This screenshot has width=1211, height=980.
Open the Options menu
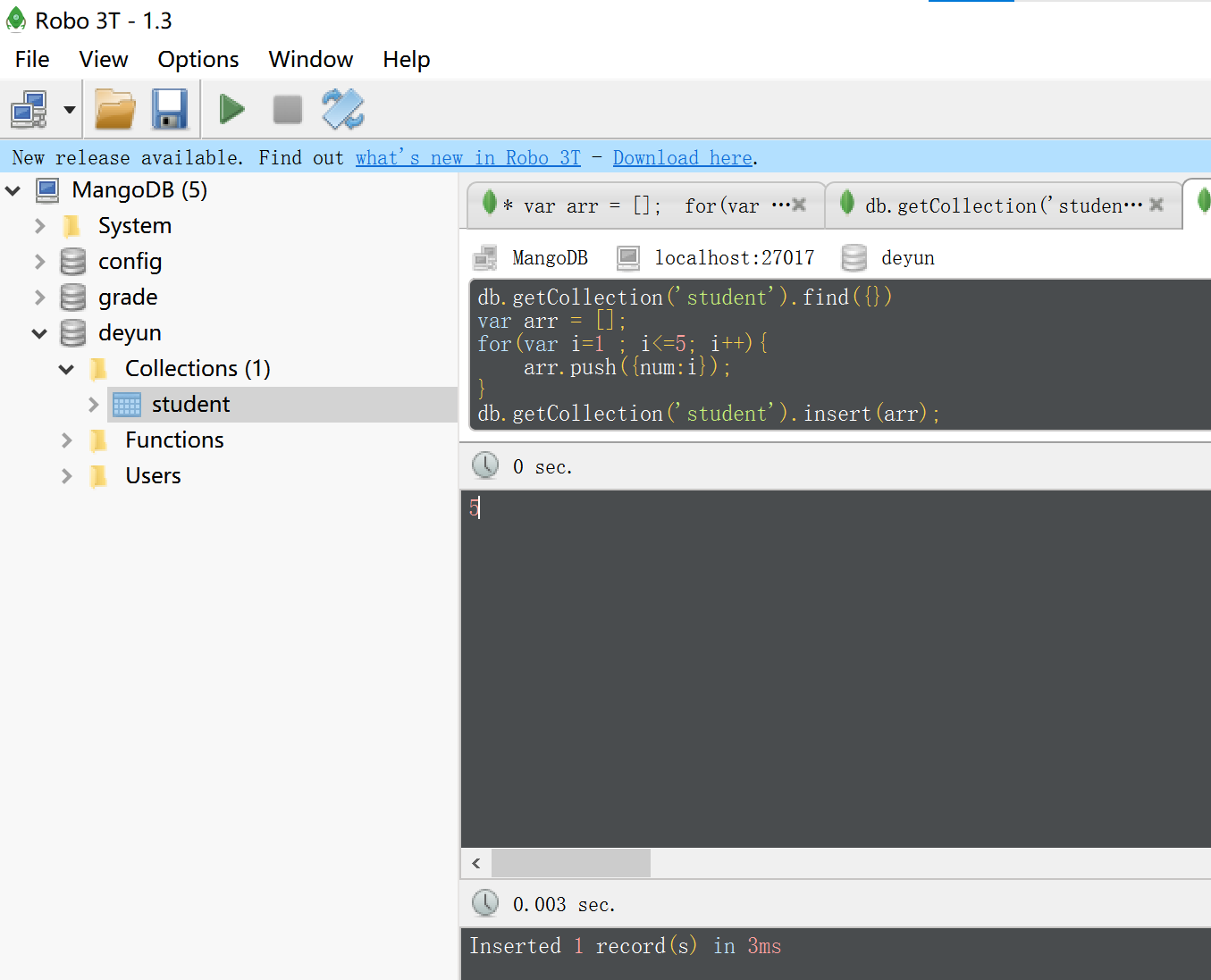[198, 59]
